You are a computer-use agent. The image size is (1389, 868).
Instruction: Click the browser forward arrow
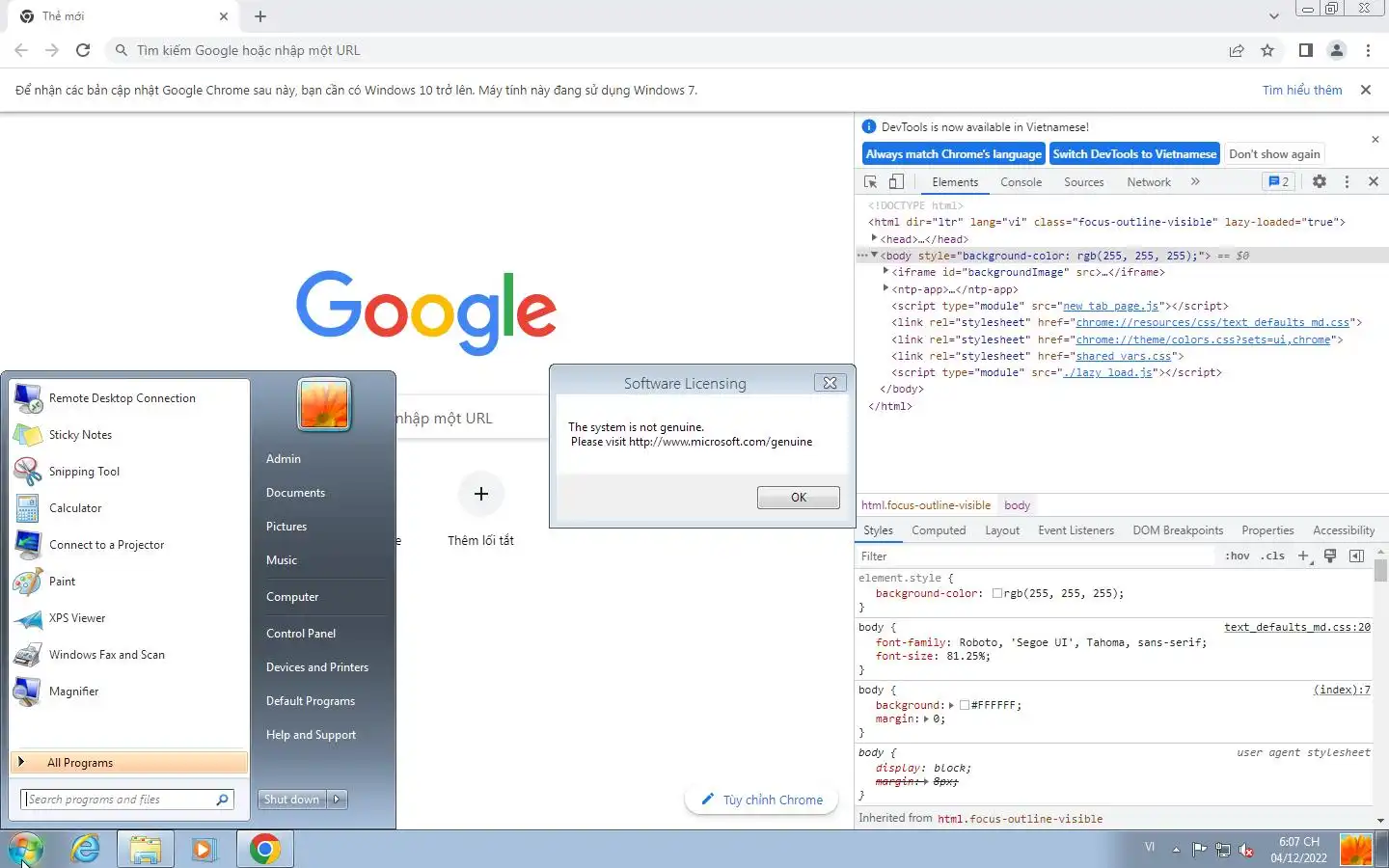point(52,50)
